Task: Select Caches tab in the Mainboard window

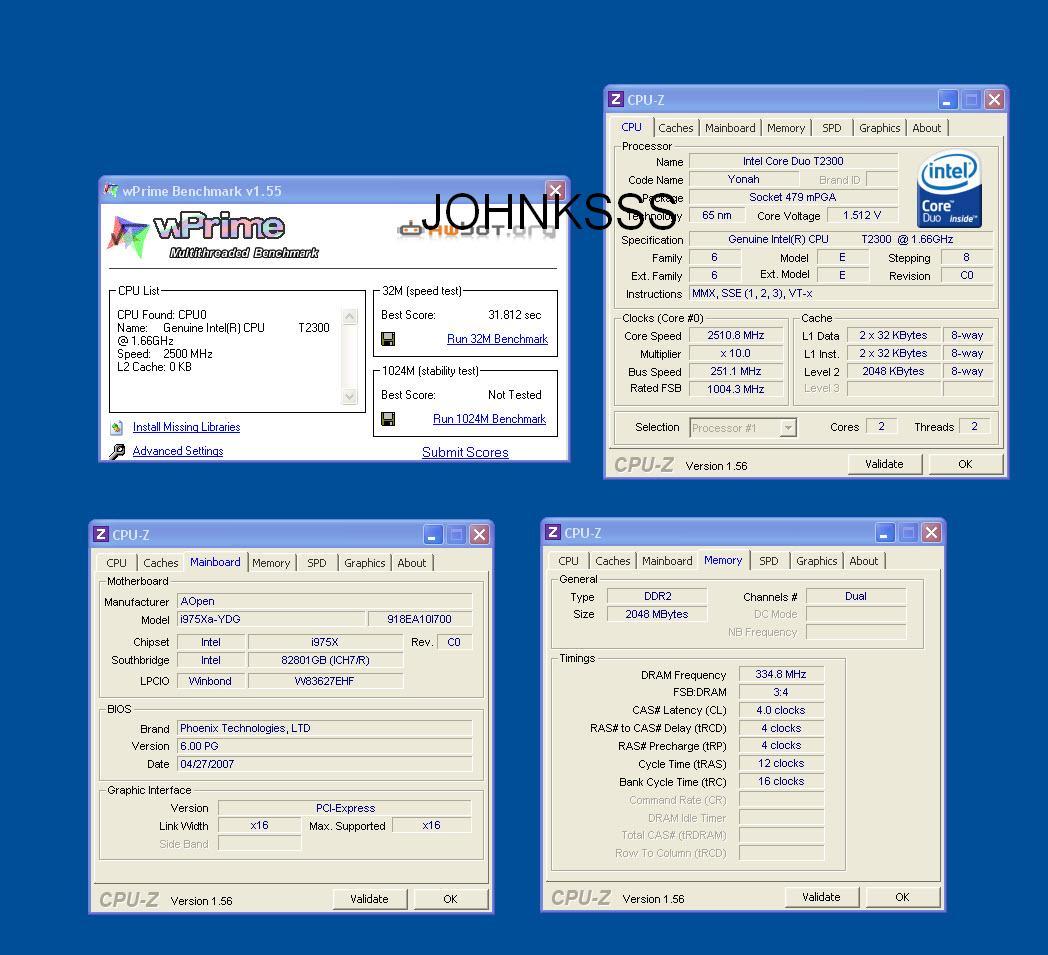Action: click(161, 563)
